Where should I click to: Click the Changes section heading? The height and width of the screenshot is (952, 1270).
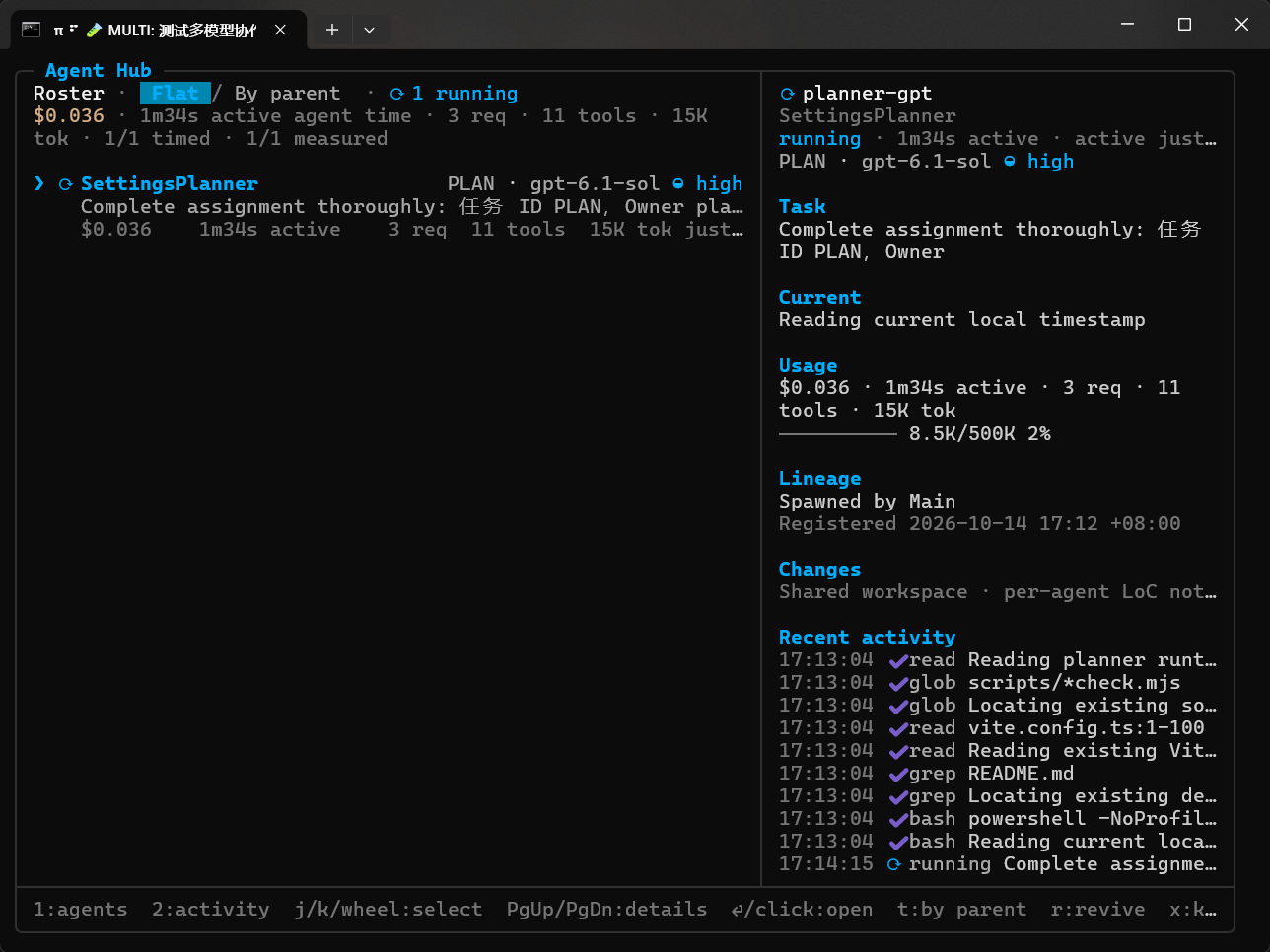click(x=819, y=569)
